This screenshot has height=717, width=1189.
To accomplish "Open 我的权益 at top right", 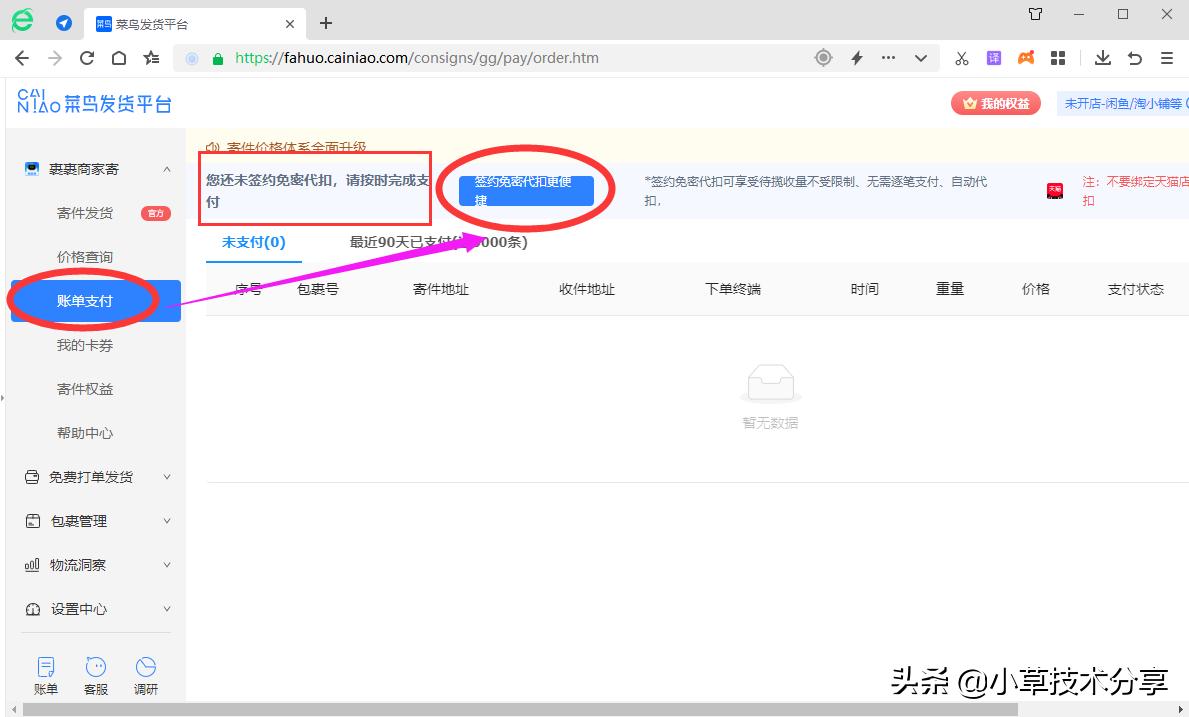I will (x=995, y=103).
